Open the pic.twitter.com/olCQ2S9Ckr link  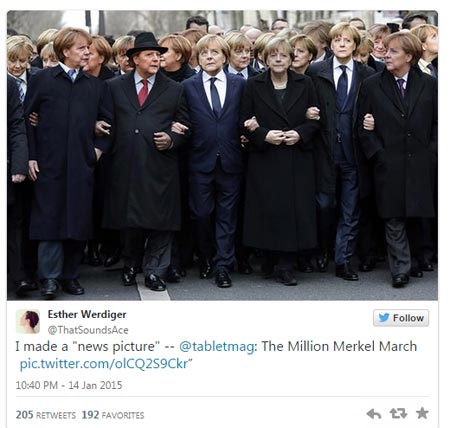(x=104, y=364)
